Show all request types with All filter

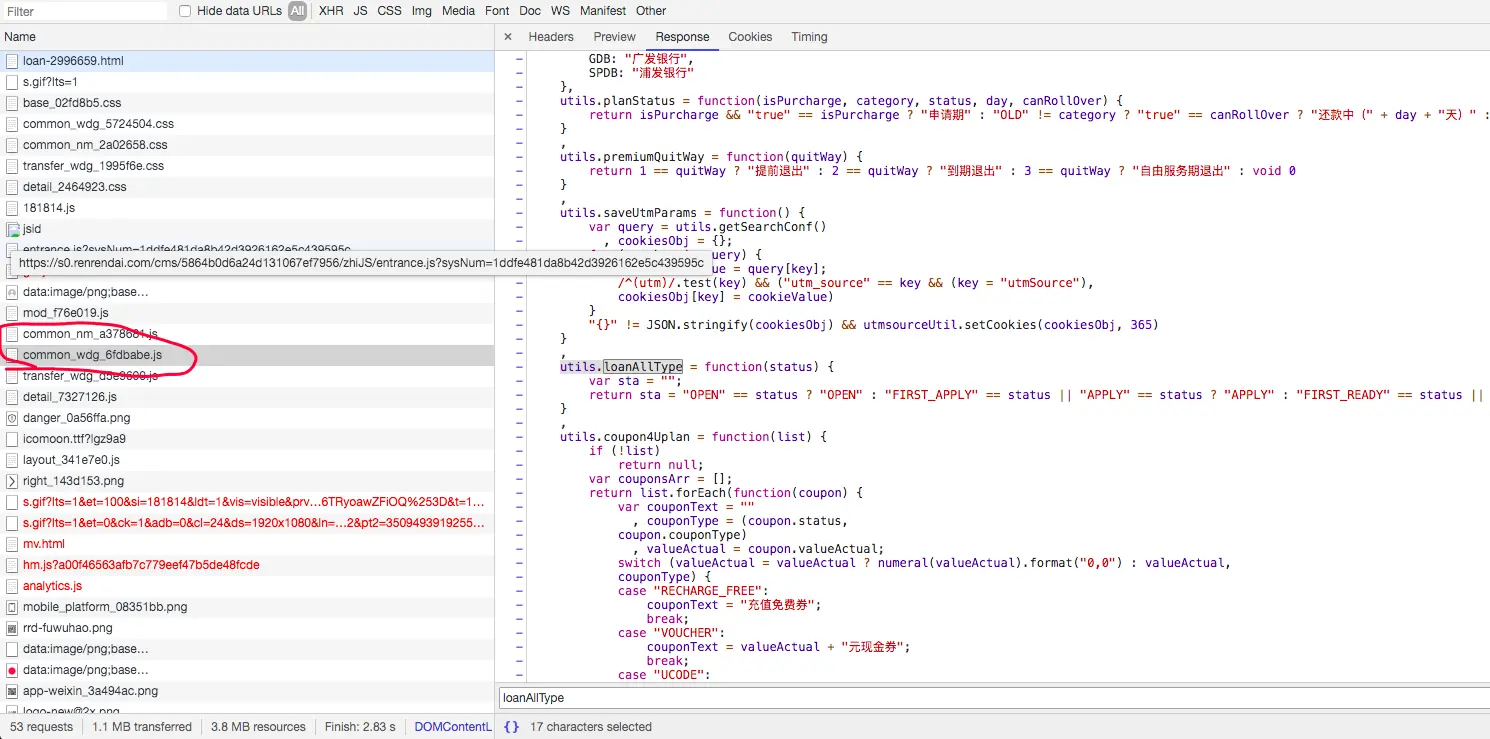(x=297, y=11)
